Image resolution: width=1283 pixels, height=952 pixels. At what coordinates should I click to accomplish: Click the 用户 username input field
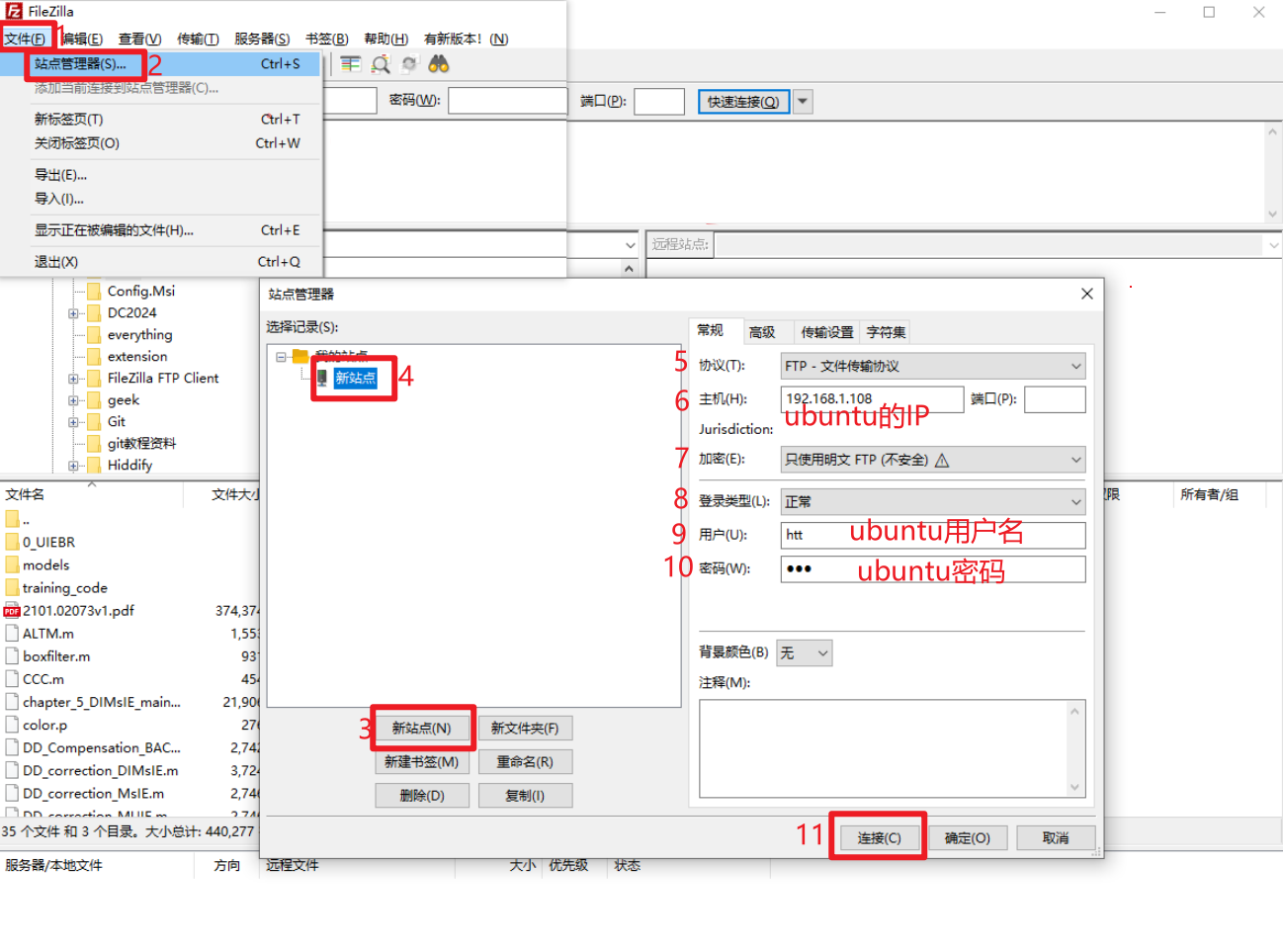(933, 535)
